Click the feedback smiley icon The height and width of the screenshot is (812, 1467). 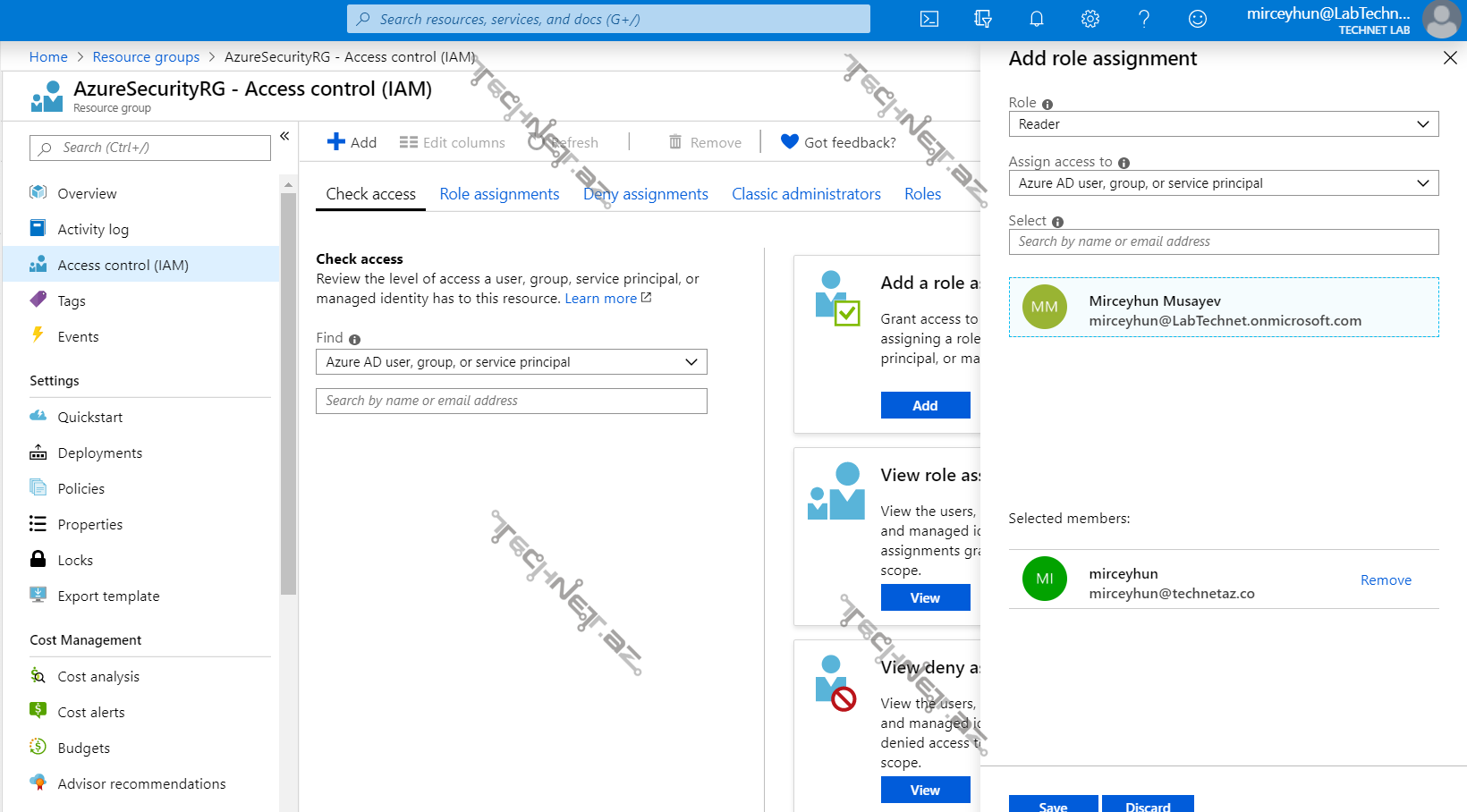pyautogui.click(x=1197, y=19)
